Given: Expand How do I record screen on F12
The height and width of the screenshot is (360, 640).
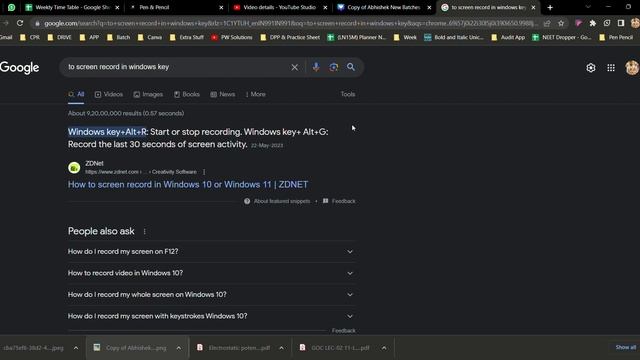Looking at the screenshot, I should coord(211,251).
